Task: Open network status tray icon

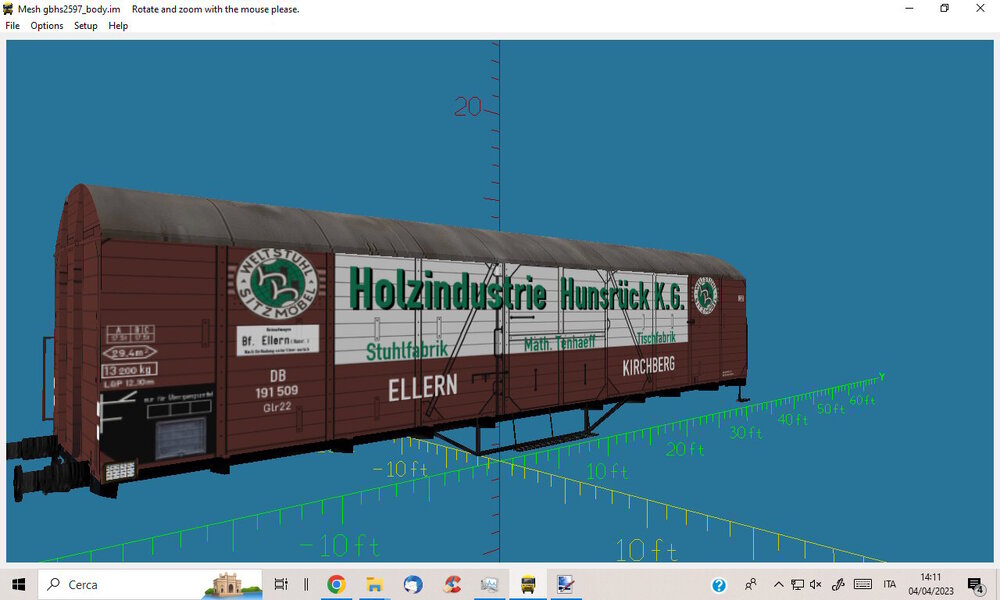Action: tap(797, 584)
